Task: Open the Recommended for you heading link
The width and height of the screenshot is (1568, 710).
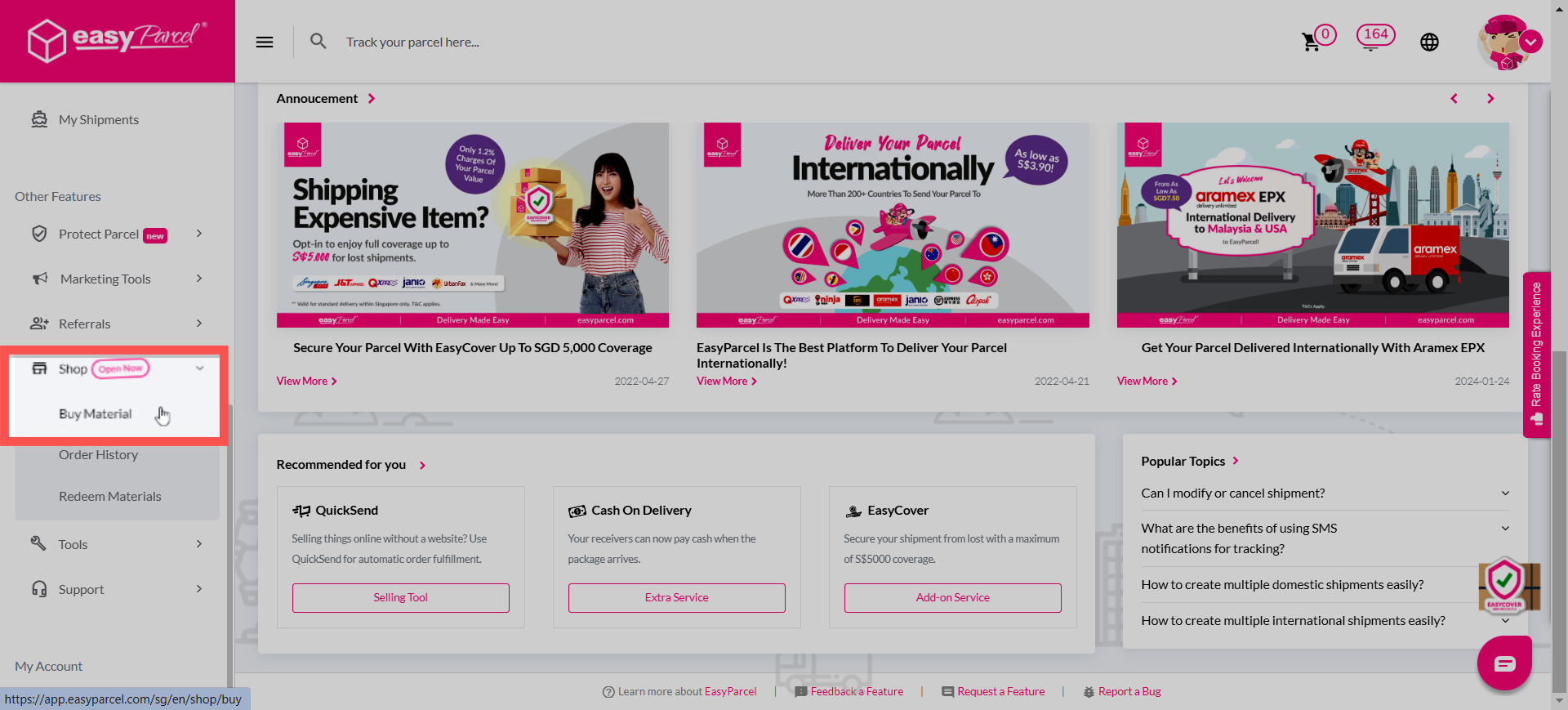Action: pos(351,465)
